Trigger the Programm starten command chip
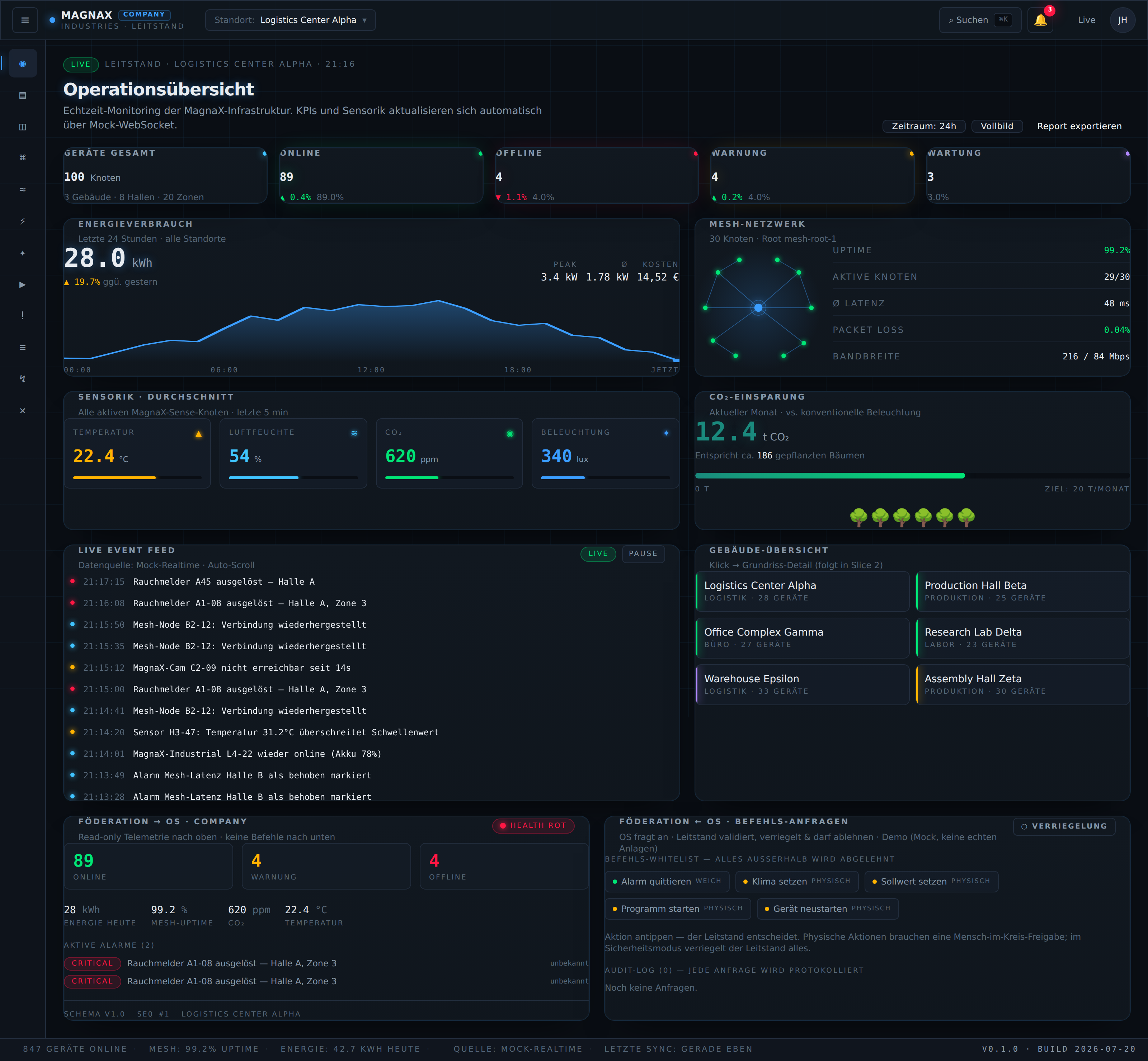The height and width of the screenshot is (1061, 1148). (678, 909)
